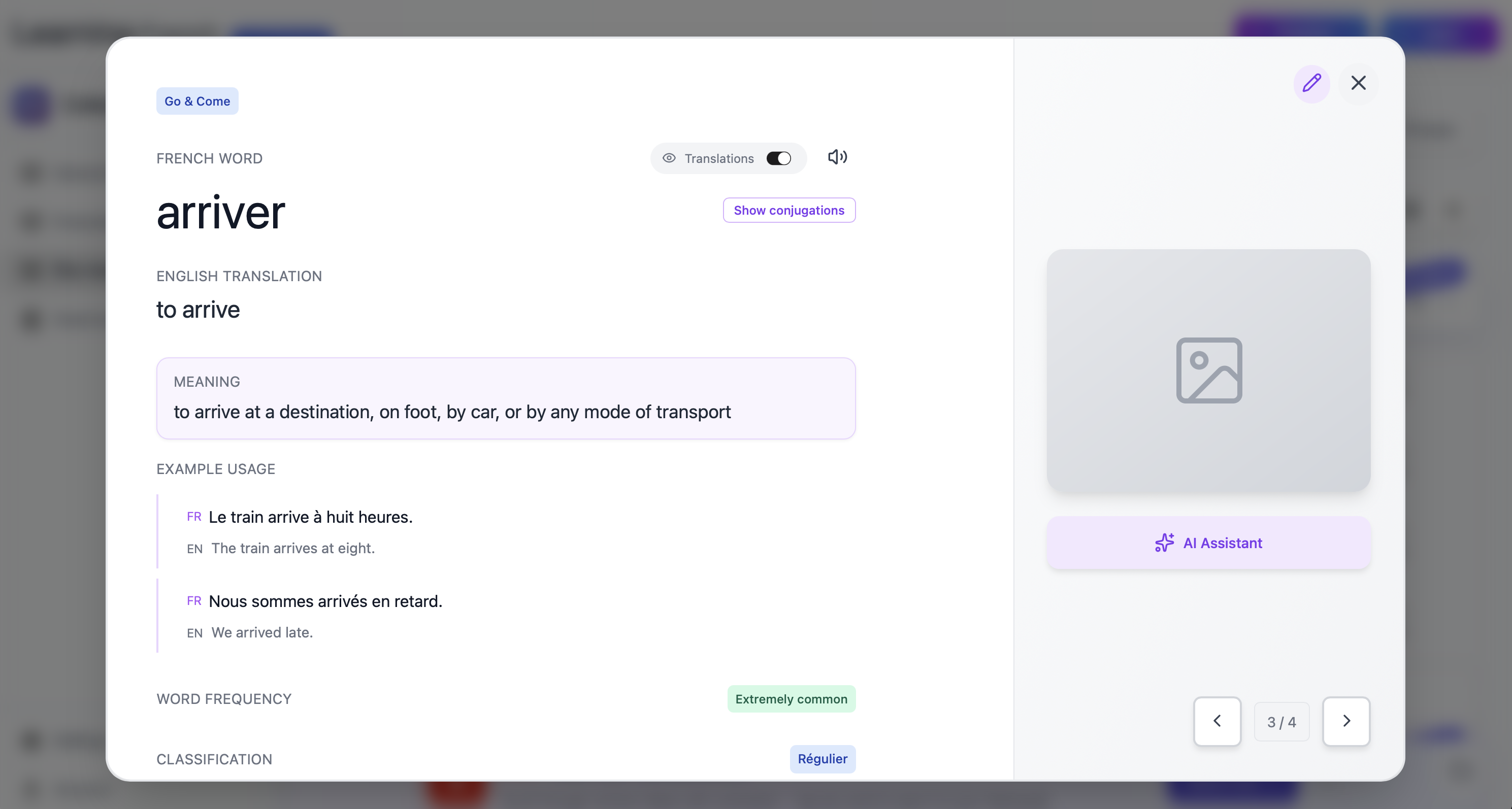This screenshot has height=809, width=1512.
Task: Click the Régulier classification badge
Action: (x=823, y=759)
